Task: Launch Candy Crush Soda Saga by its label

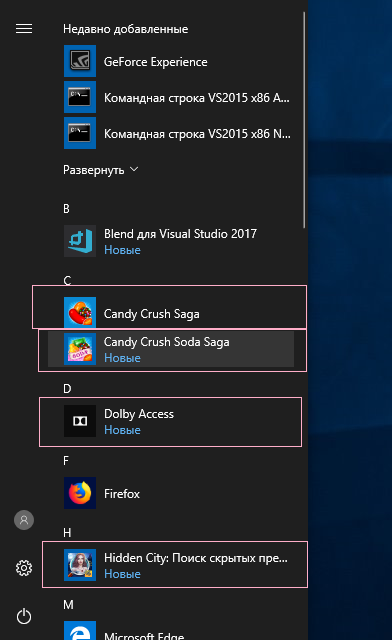Action: pos(167,342)
